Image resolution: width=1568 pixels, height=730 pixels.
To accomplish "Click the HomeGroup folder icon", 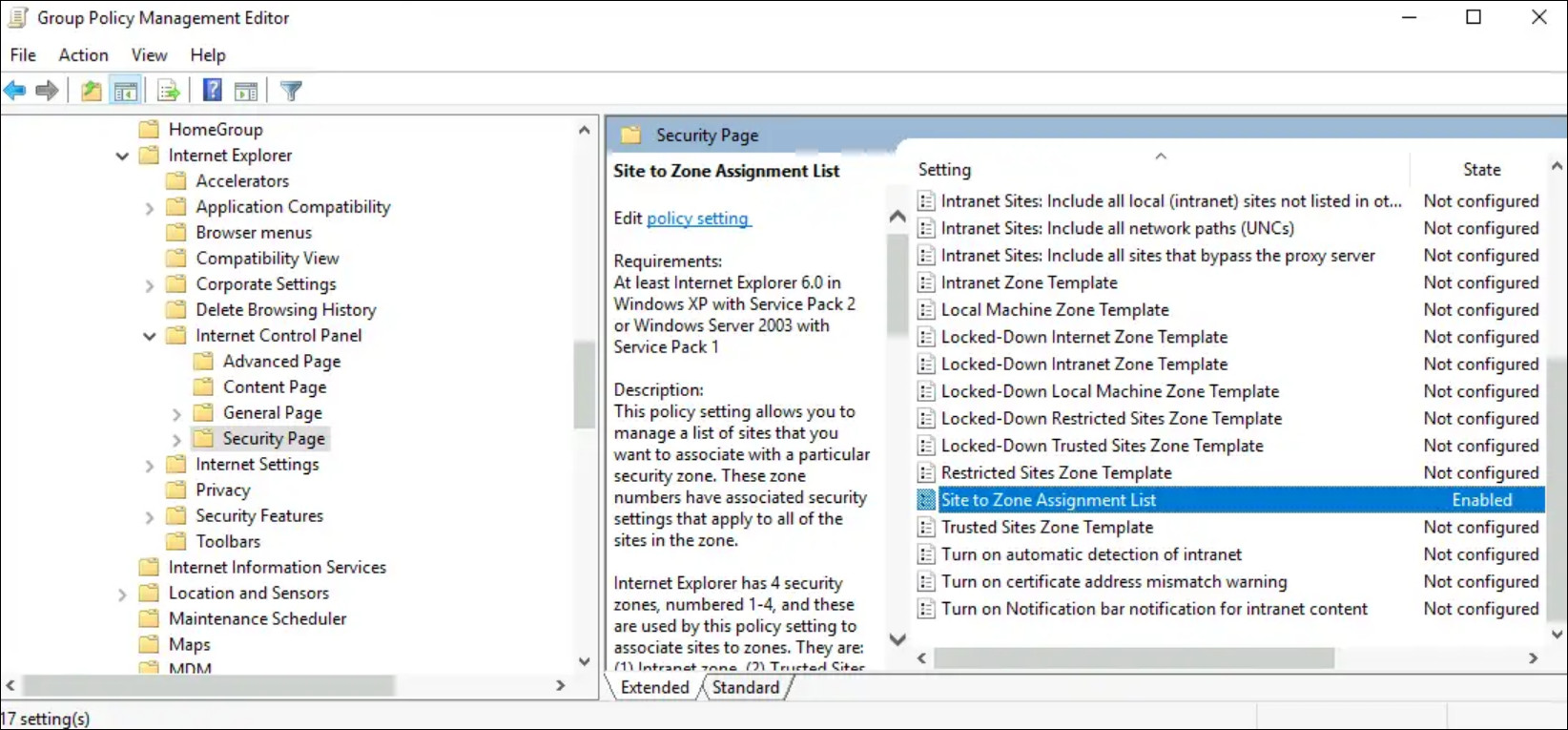I will click(x=149, y=129).
